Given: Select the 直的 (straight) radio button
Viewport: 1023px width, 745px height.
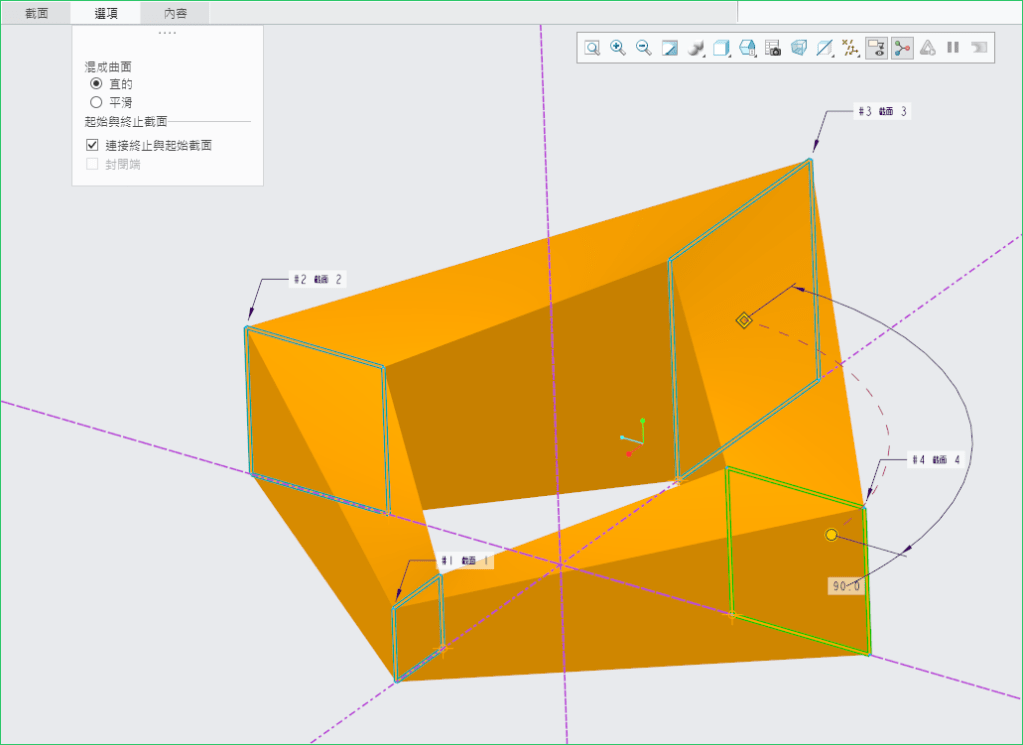Looking at the screenshot, I should coord(97,84).
